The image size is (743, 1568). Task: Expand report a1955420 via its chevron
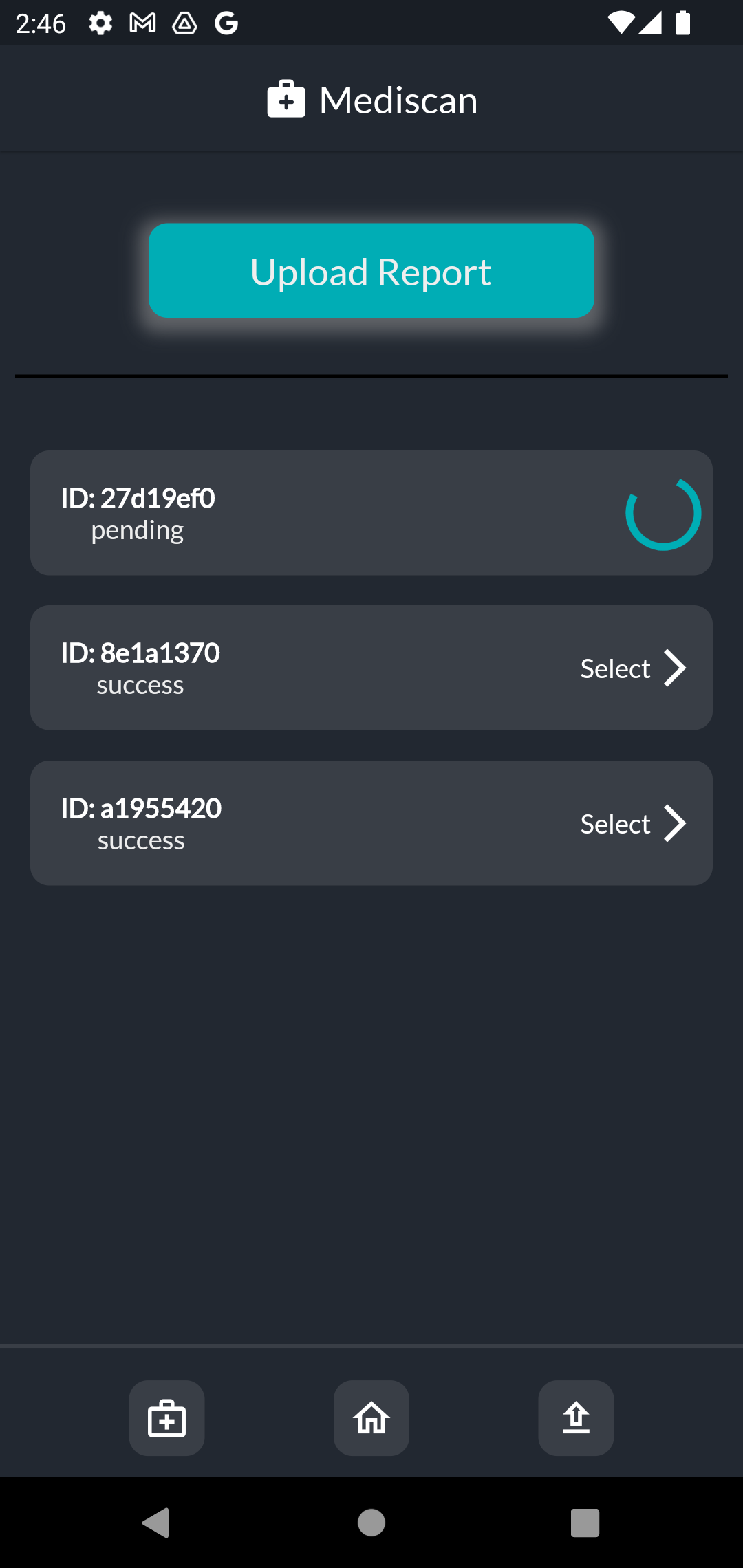coord(676,823)
